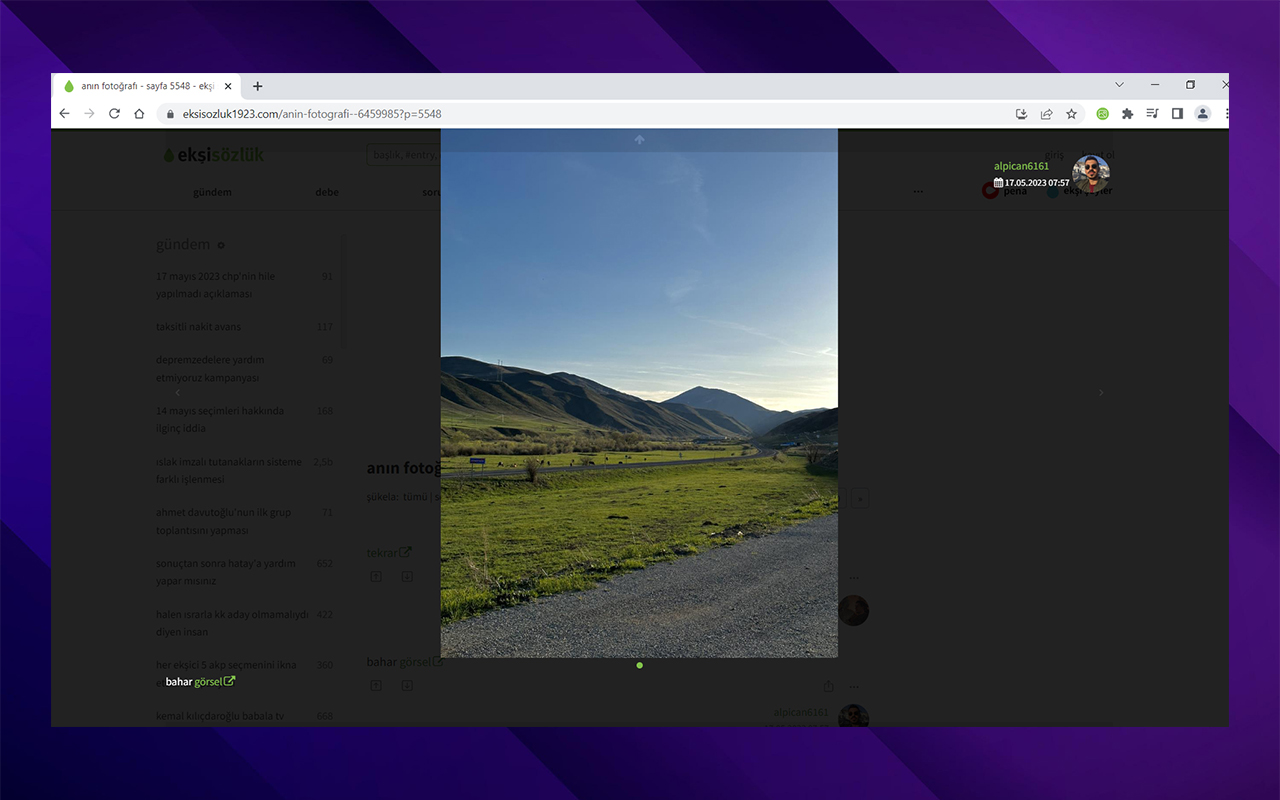Click the install app icon in address bar

coord(1021,114)
